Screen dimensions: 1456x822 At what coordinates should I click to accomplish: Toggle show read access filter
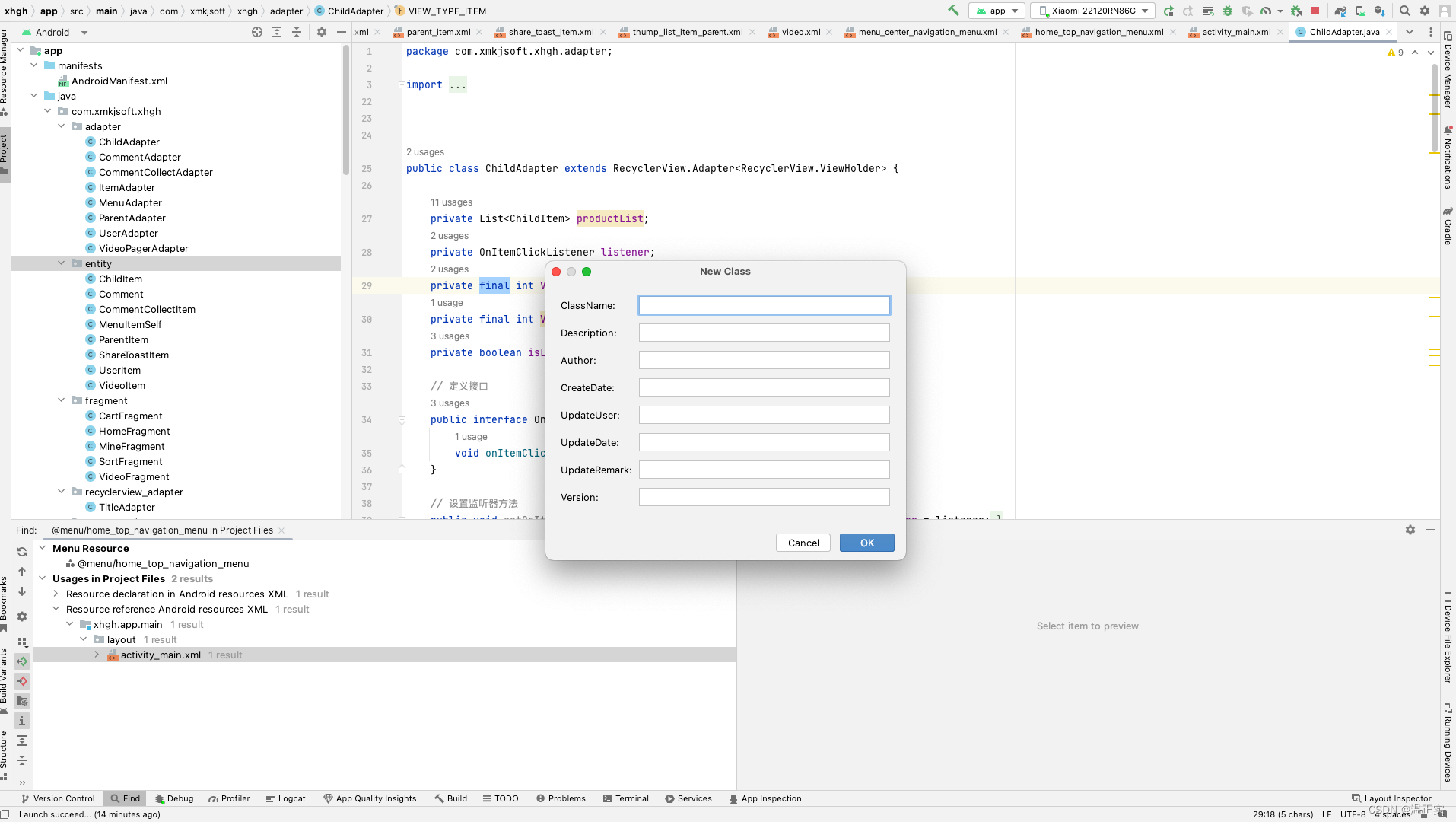click(22, 661)
